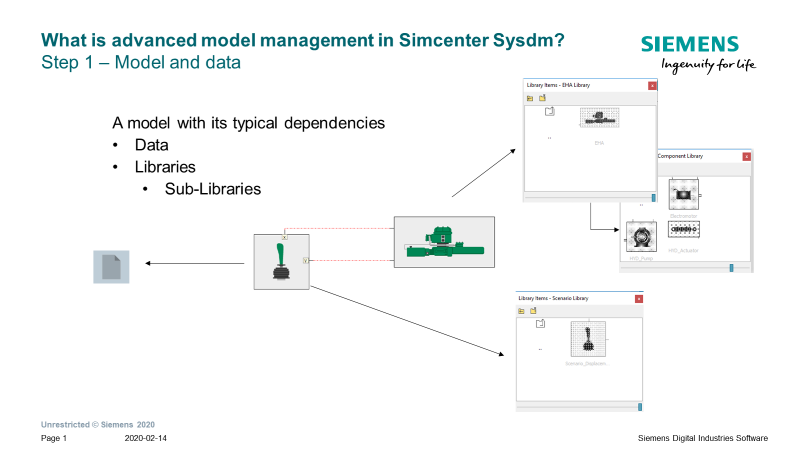Click the back-folder icon in Scenario Library toolbar
The image size is (800, 450).
pyautogui.click(x=521, y=311)
